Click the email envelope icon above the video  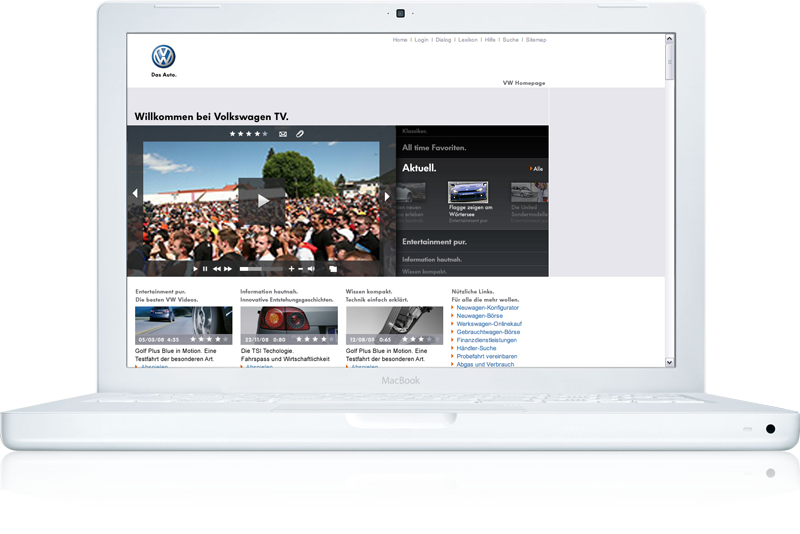click(x=283, y=133)
